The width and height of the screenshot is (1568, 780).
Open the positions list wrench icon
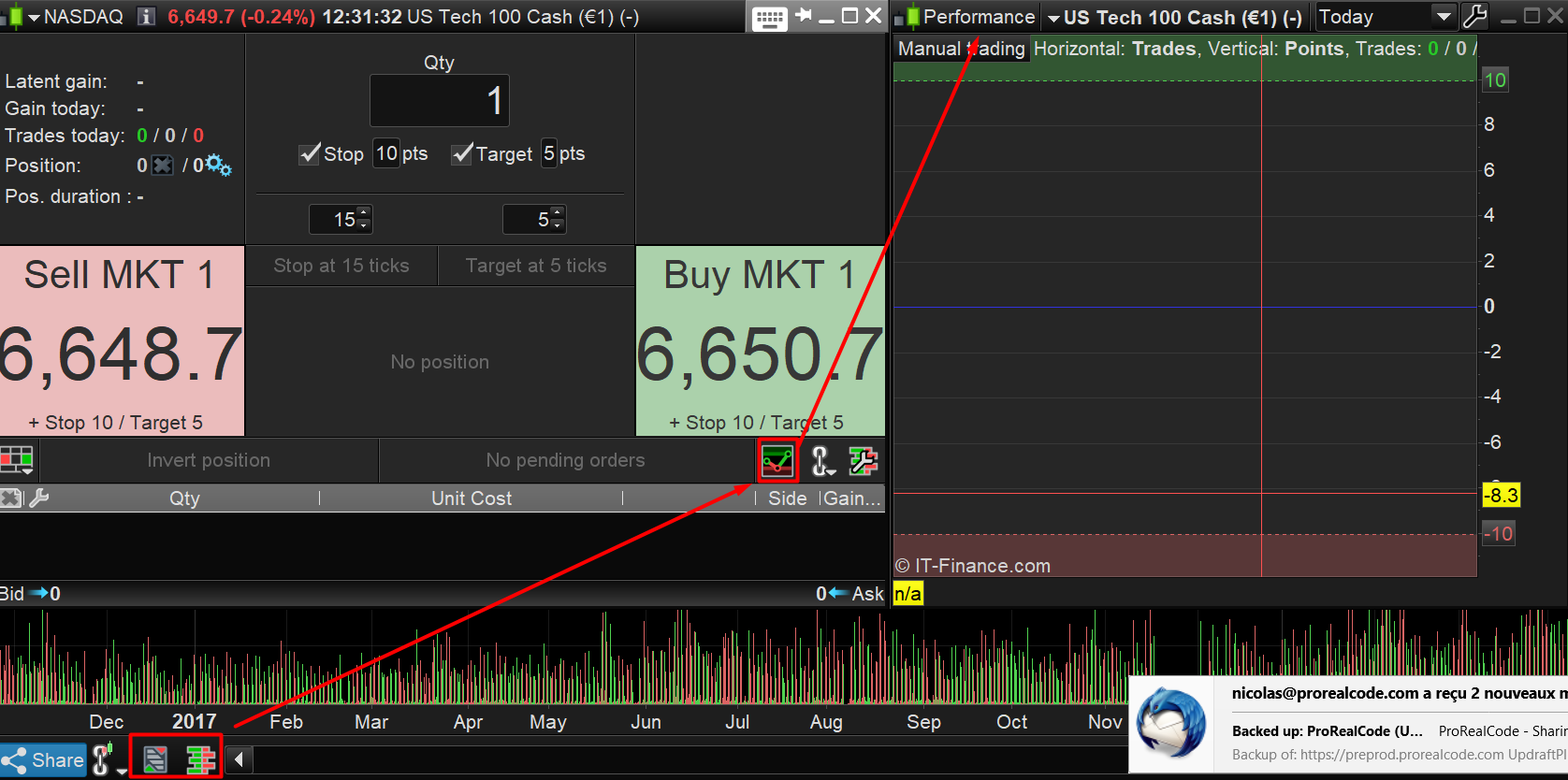coord(38,498)
